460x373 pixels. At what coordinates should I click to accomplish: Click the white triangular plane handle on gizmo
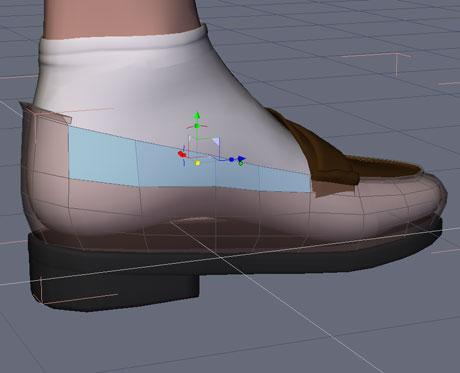pos(216,142)
